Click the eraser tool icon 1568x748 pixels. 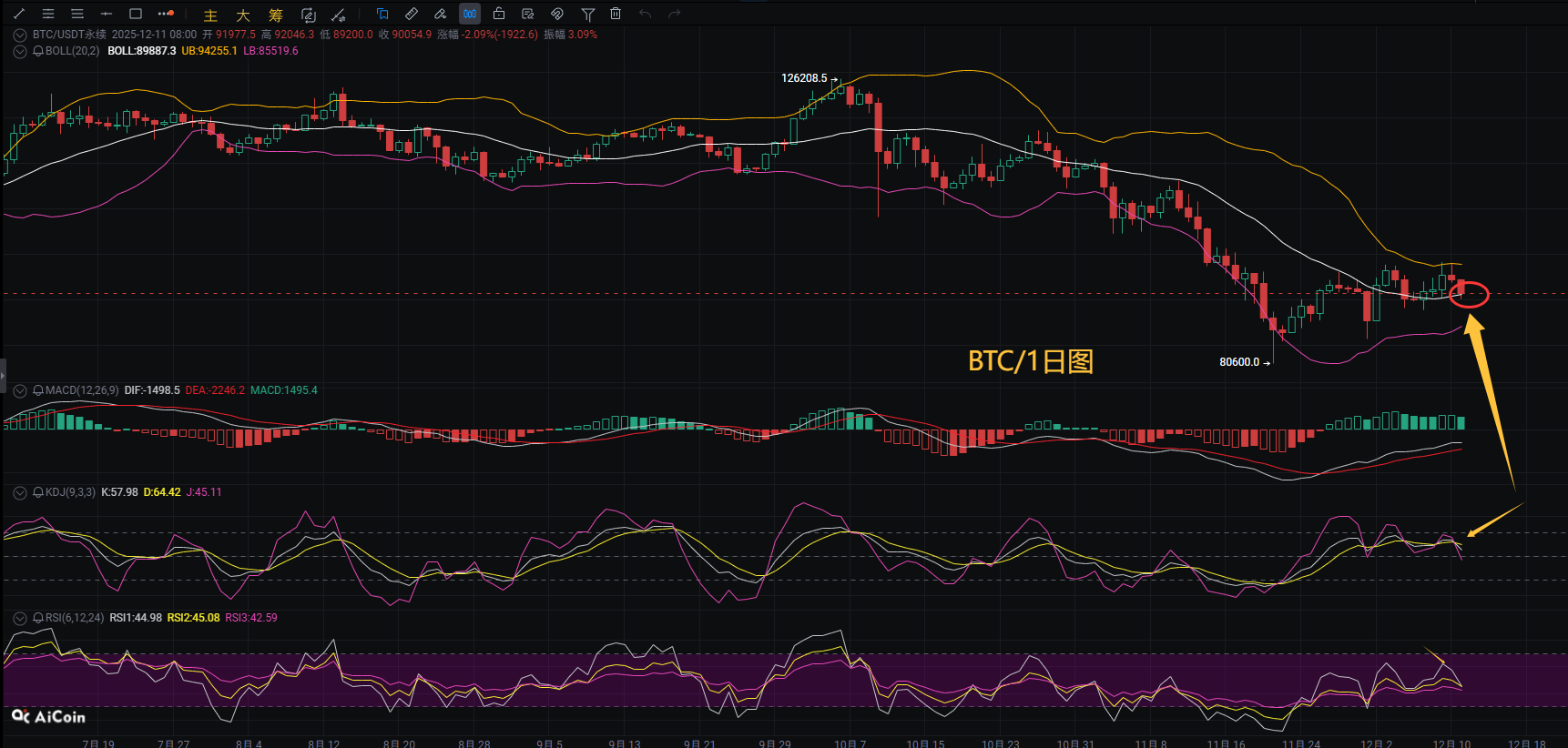pos(441,14)
